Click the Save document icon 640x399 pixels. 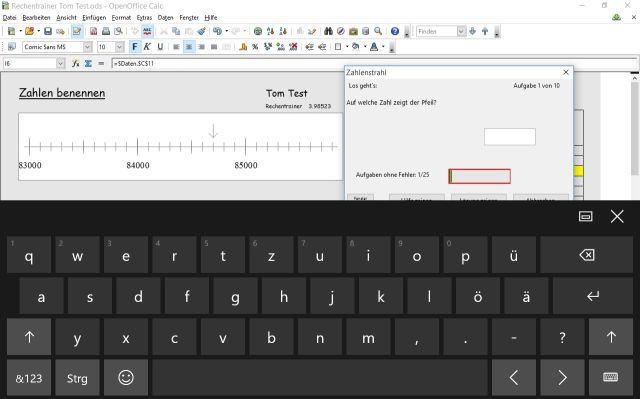48,31
